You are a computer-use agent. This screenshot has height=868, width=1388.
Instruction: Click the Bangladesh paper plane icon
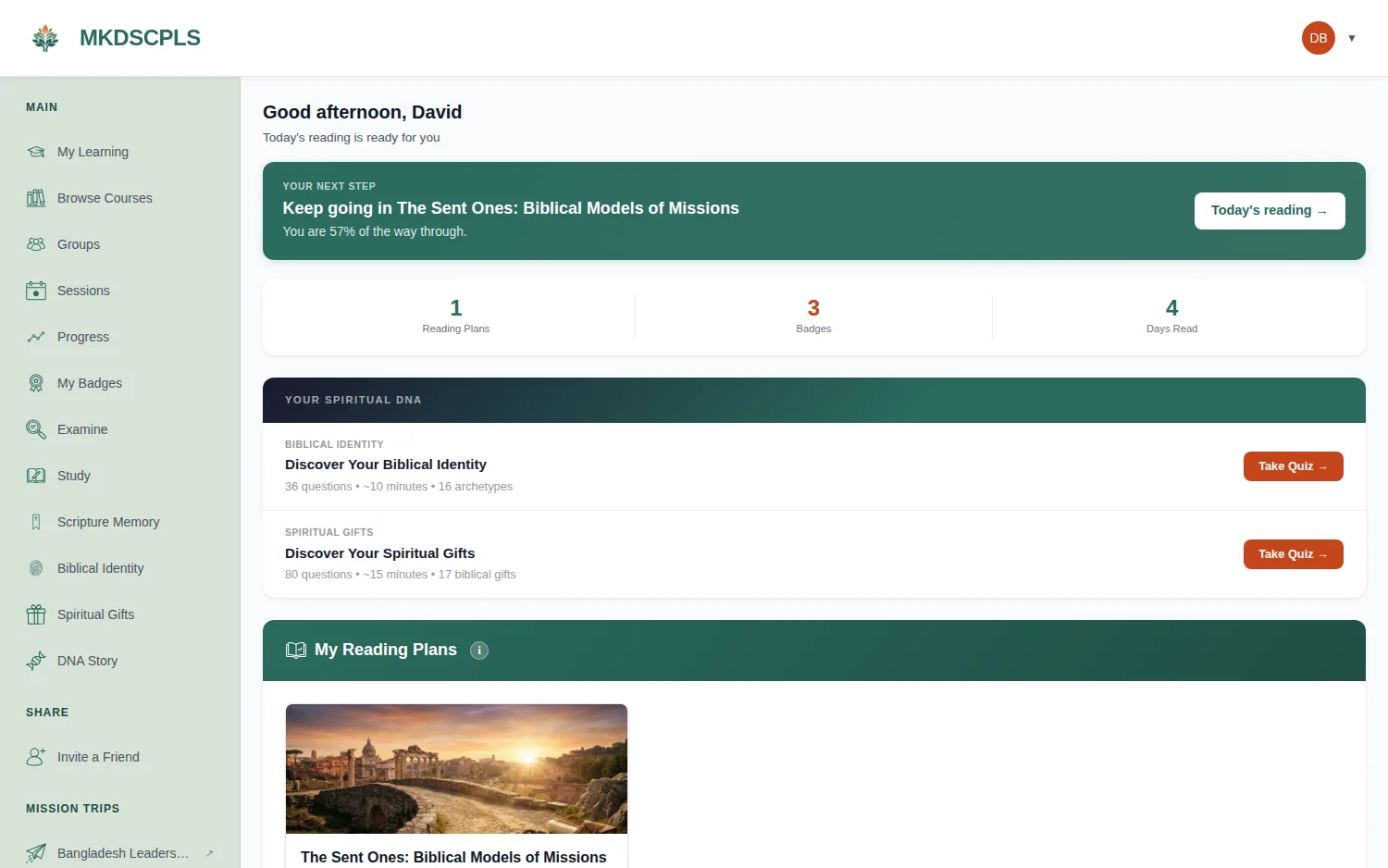[36, 853]
